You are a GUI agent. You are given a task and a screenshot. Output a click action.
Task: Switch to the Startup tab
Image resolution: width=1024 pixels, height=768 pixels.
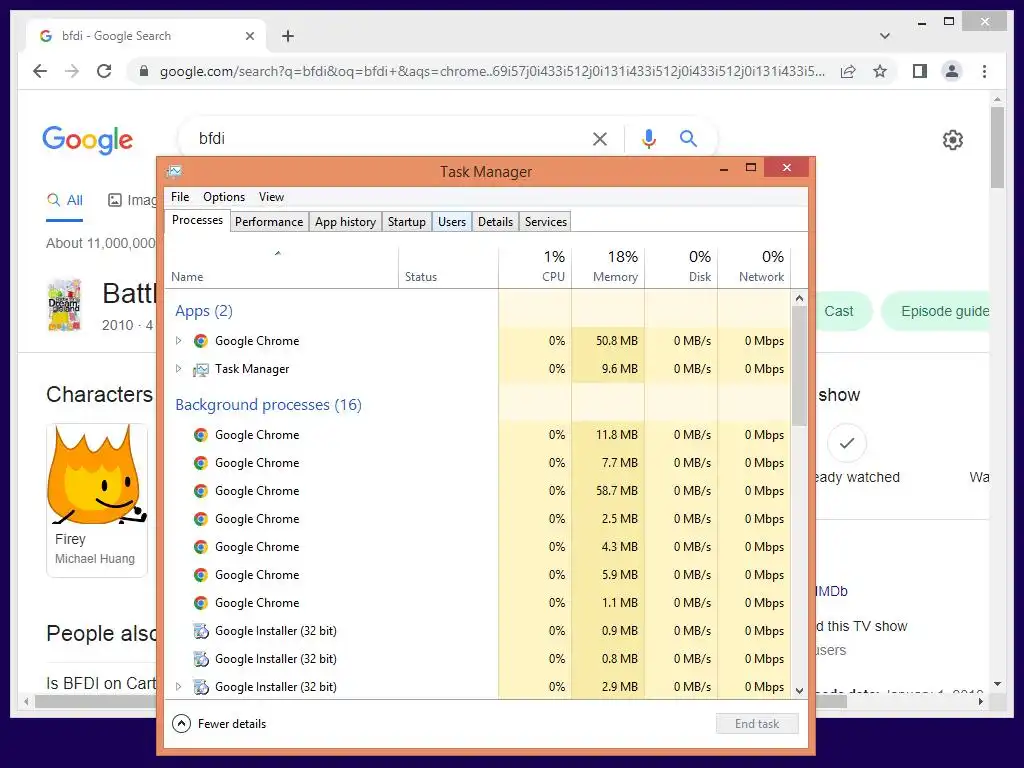pos(406,221)
